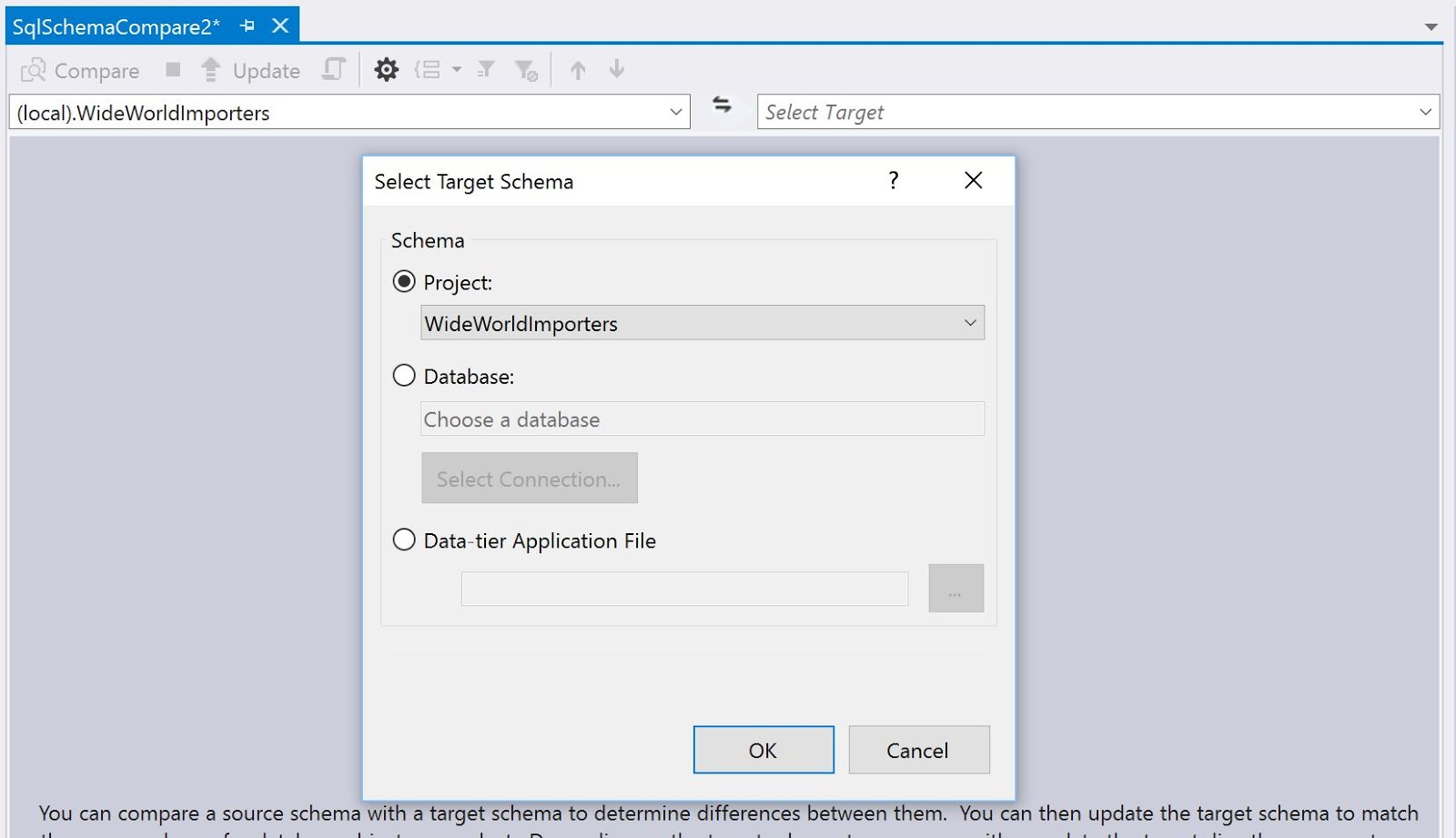Click the dialog help question mark

click(x=894, y=180)
